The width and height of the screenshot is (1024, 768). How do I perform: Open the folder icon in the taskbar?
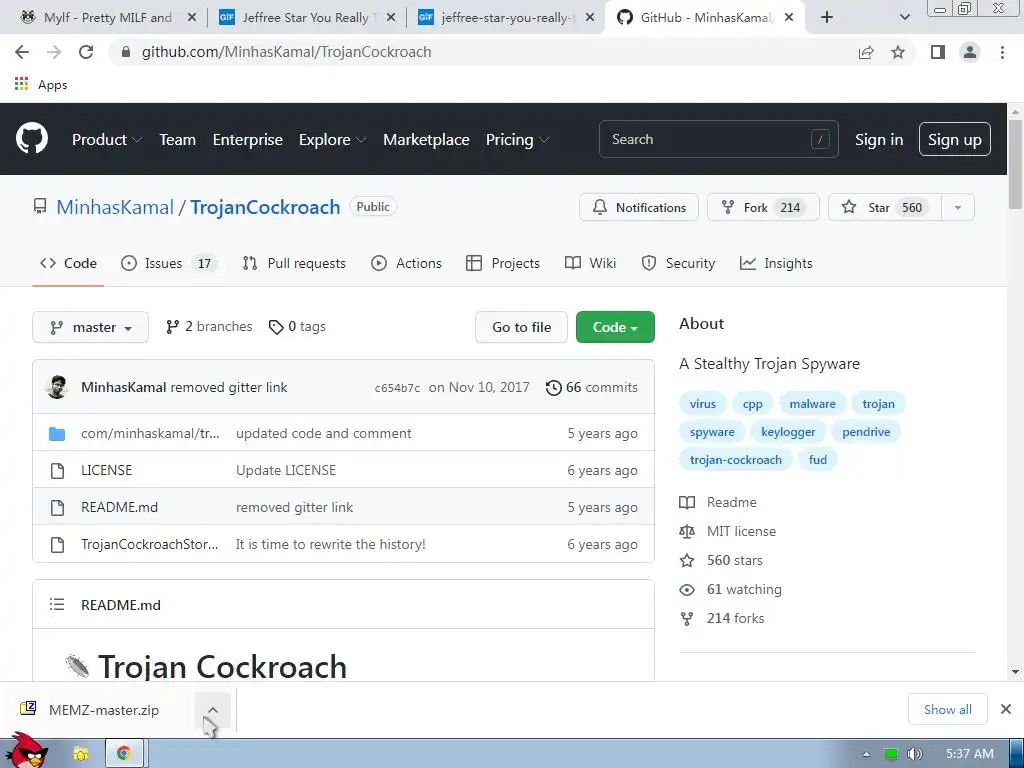click(81, 754)
